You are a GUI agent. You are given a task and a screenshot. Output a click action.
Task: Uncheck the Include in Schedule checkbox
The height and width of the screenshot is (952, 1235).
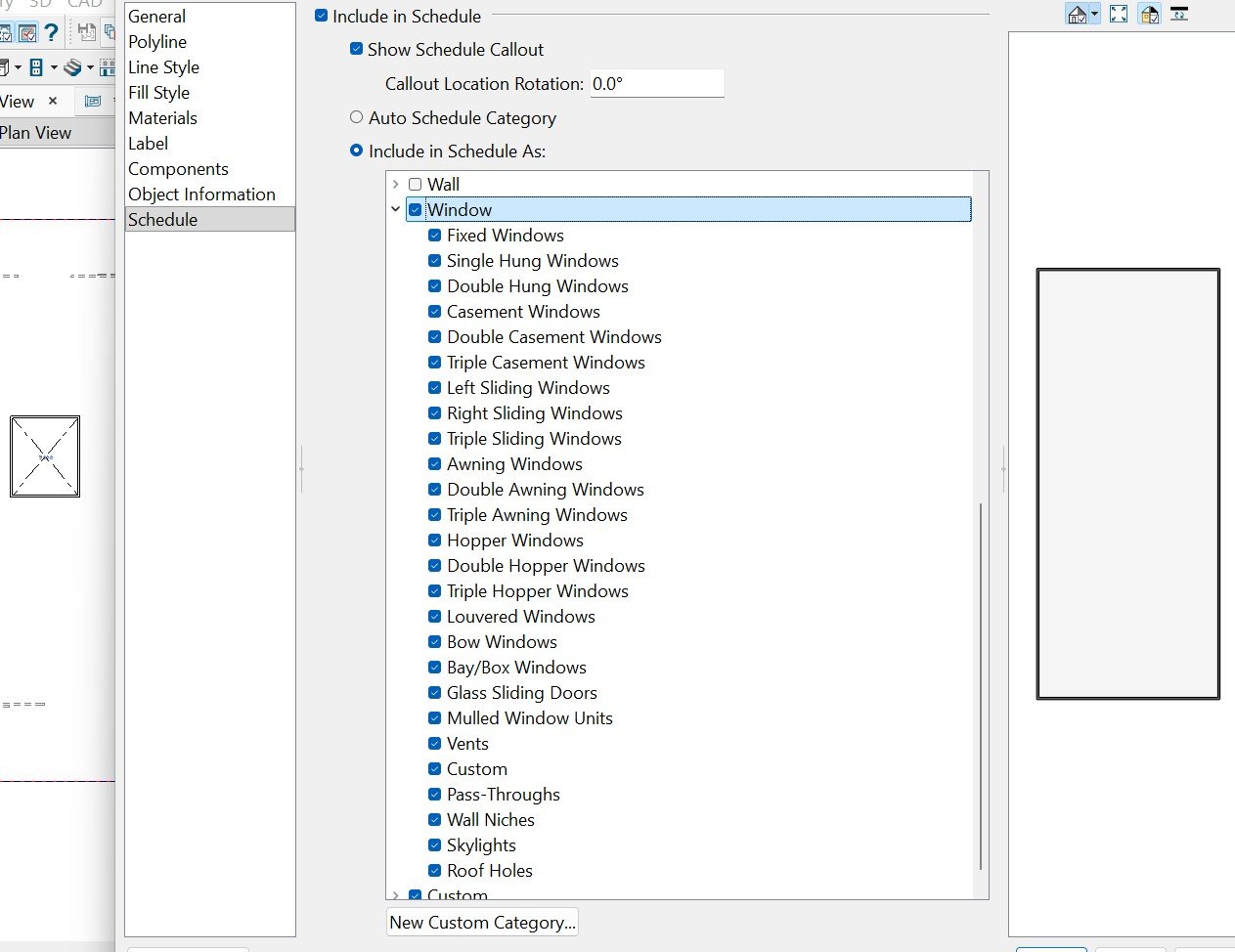tap(321, 16)
